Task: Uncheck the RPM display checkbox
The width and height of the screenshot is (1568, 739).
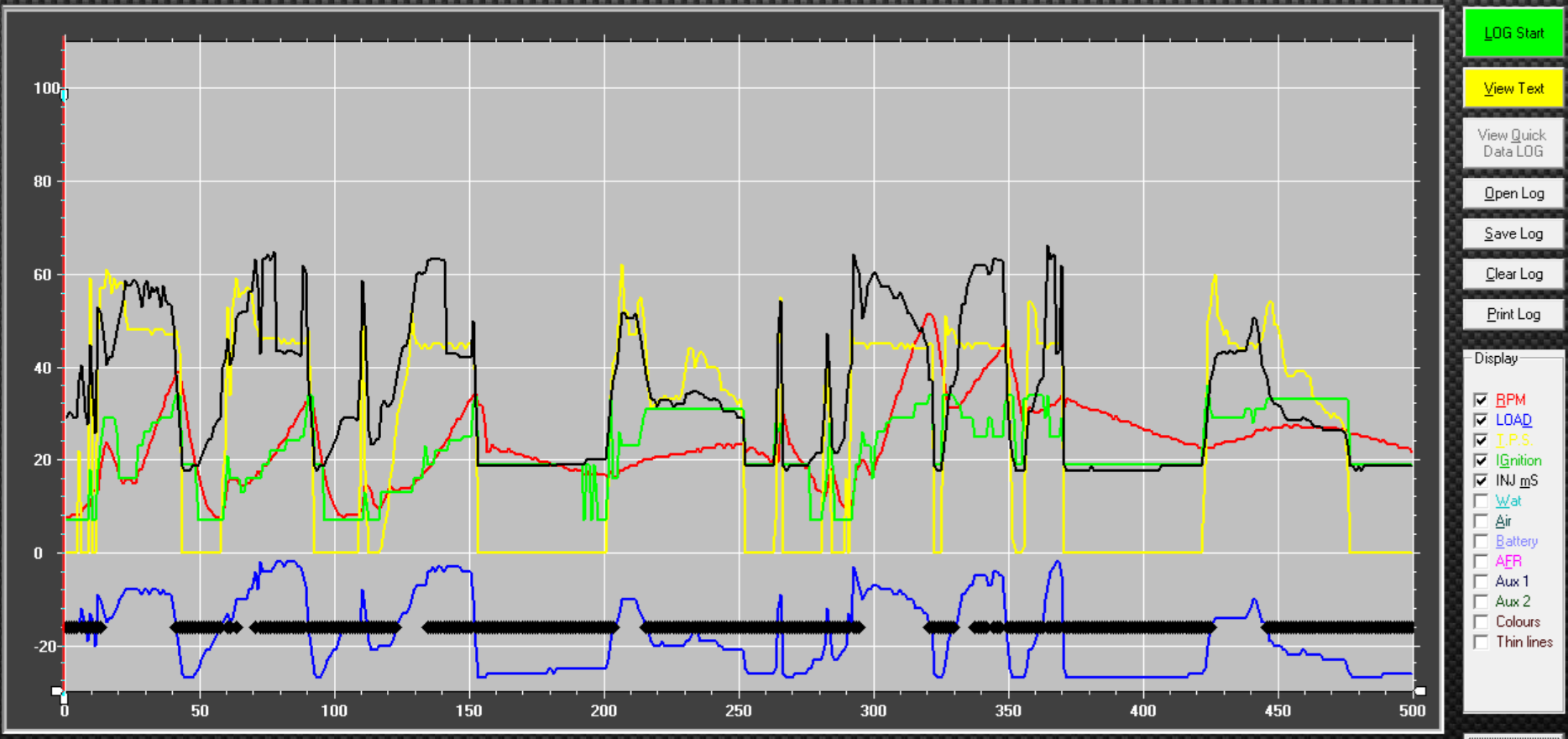Action: click(1481, 400)
